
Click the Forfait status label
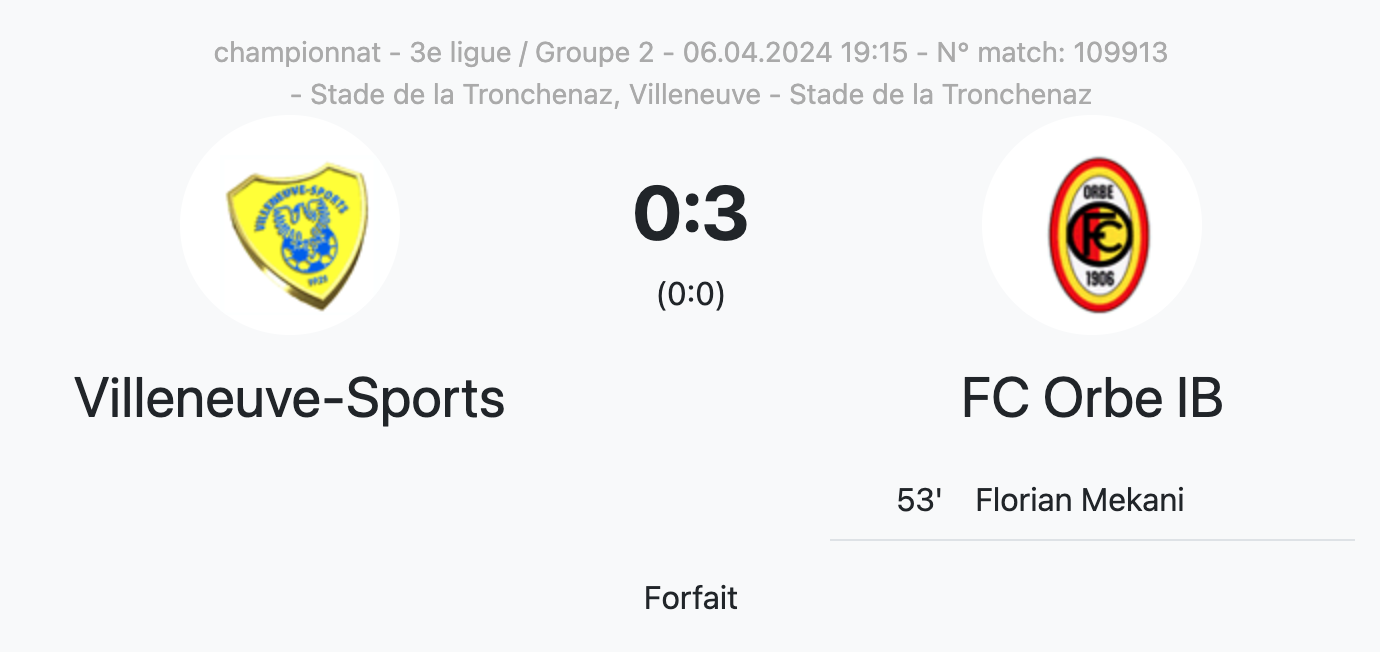point(691,598)
